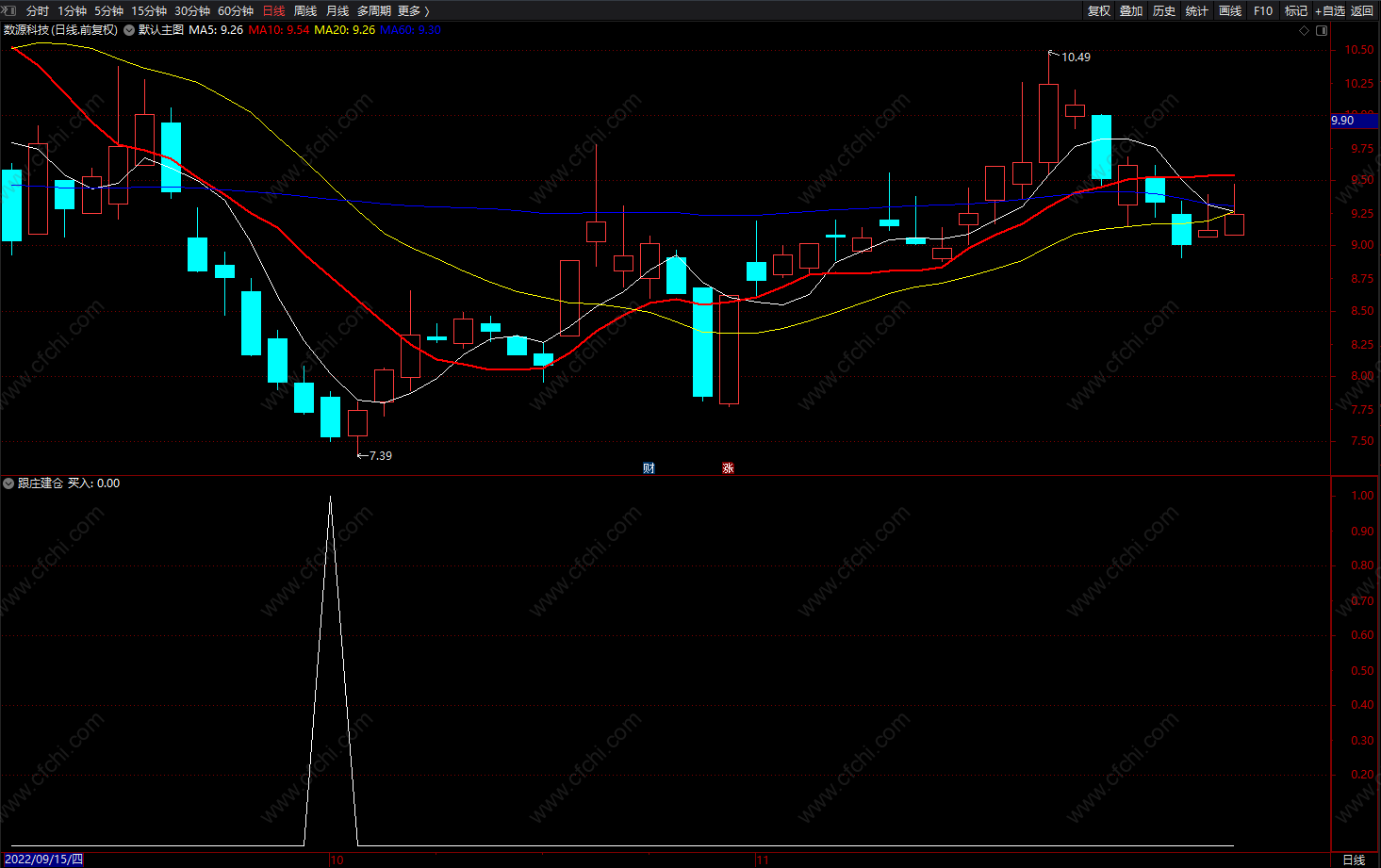Click the 涨 event marker
This screenshot has width=1381, height=868.
pyautogui.click(x=728, y=468)
